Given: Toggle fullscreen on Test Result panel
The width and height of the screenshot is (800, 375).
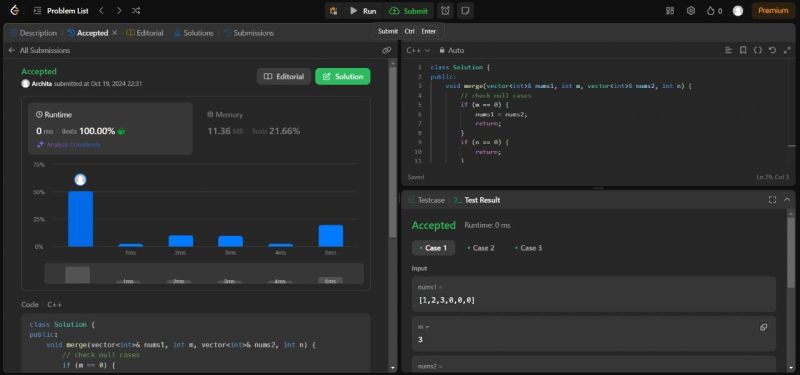Looking at the screenshot, I should tap(772, 200).
